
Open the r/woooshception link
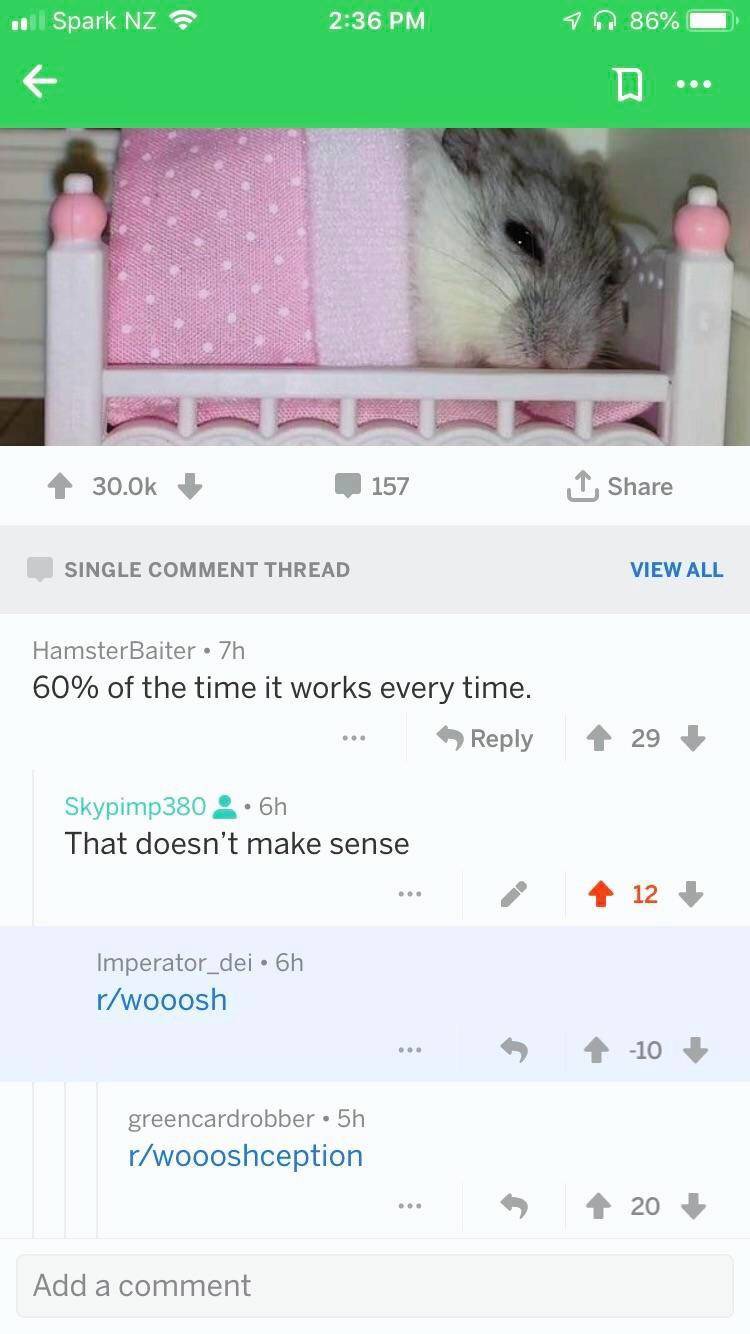tap(246, 1156)
